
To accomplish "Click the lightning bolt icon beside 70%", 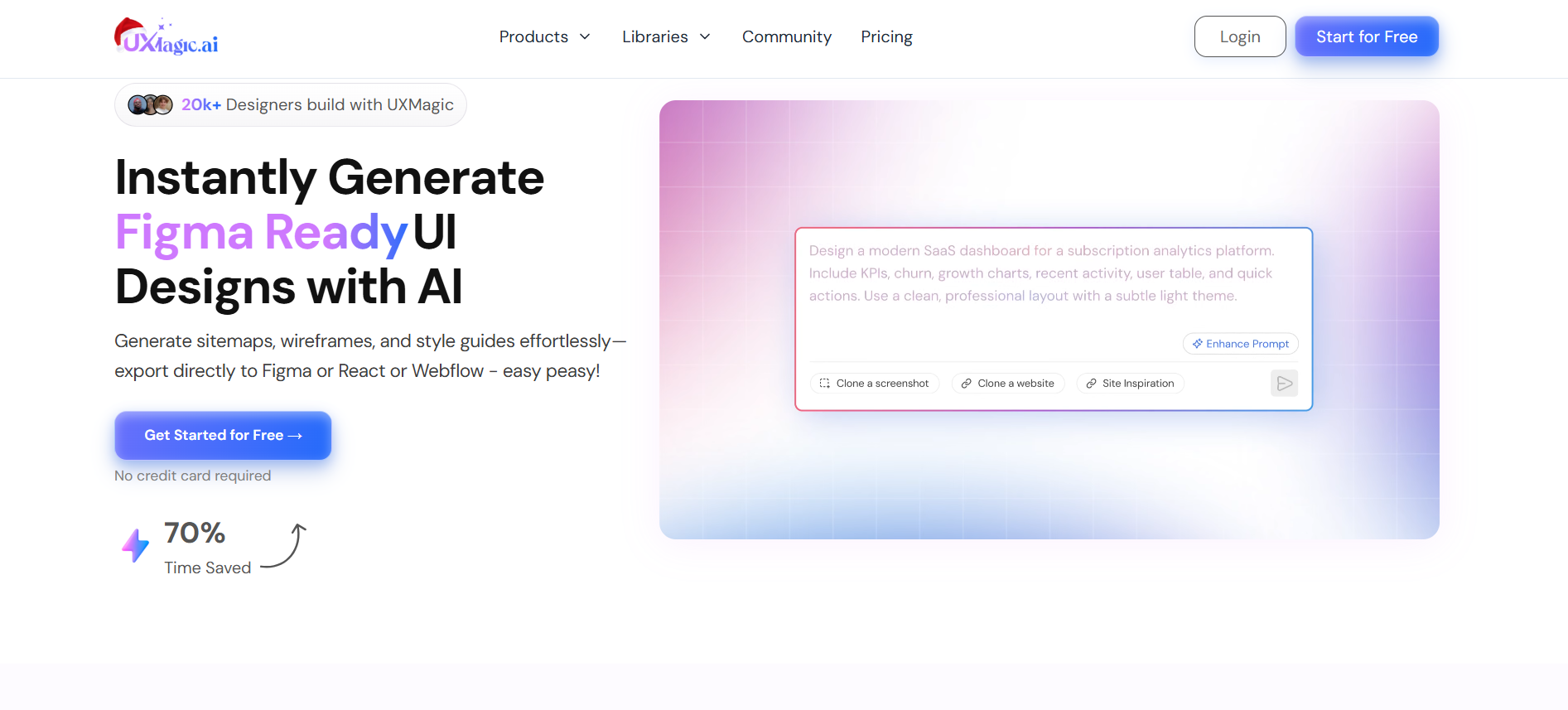I will point(135,545).
